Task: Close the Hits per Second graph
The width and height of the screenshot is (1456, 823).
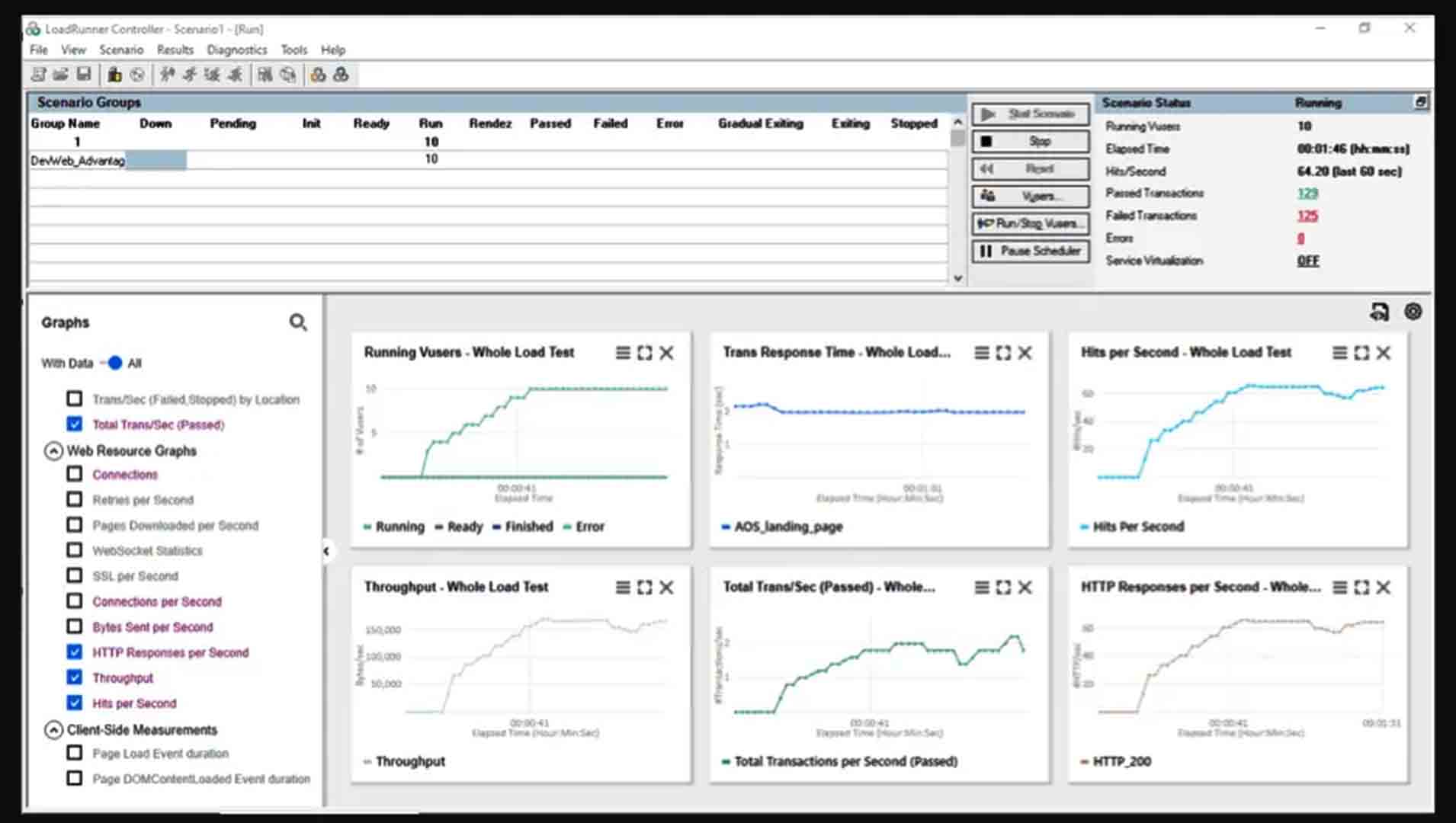Action: [1384, 353]
